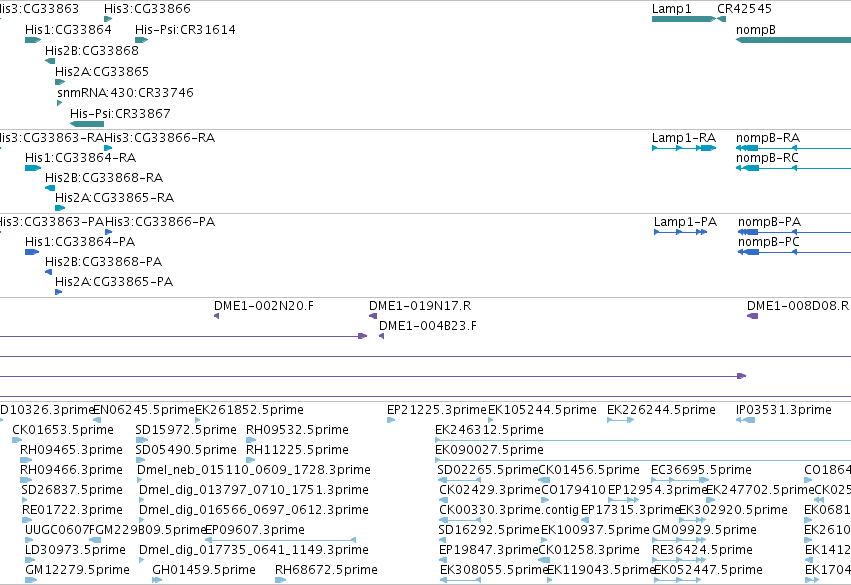Click the EK261852.5prime label

click(249, 410)
